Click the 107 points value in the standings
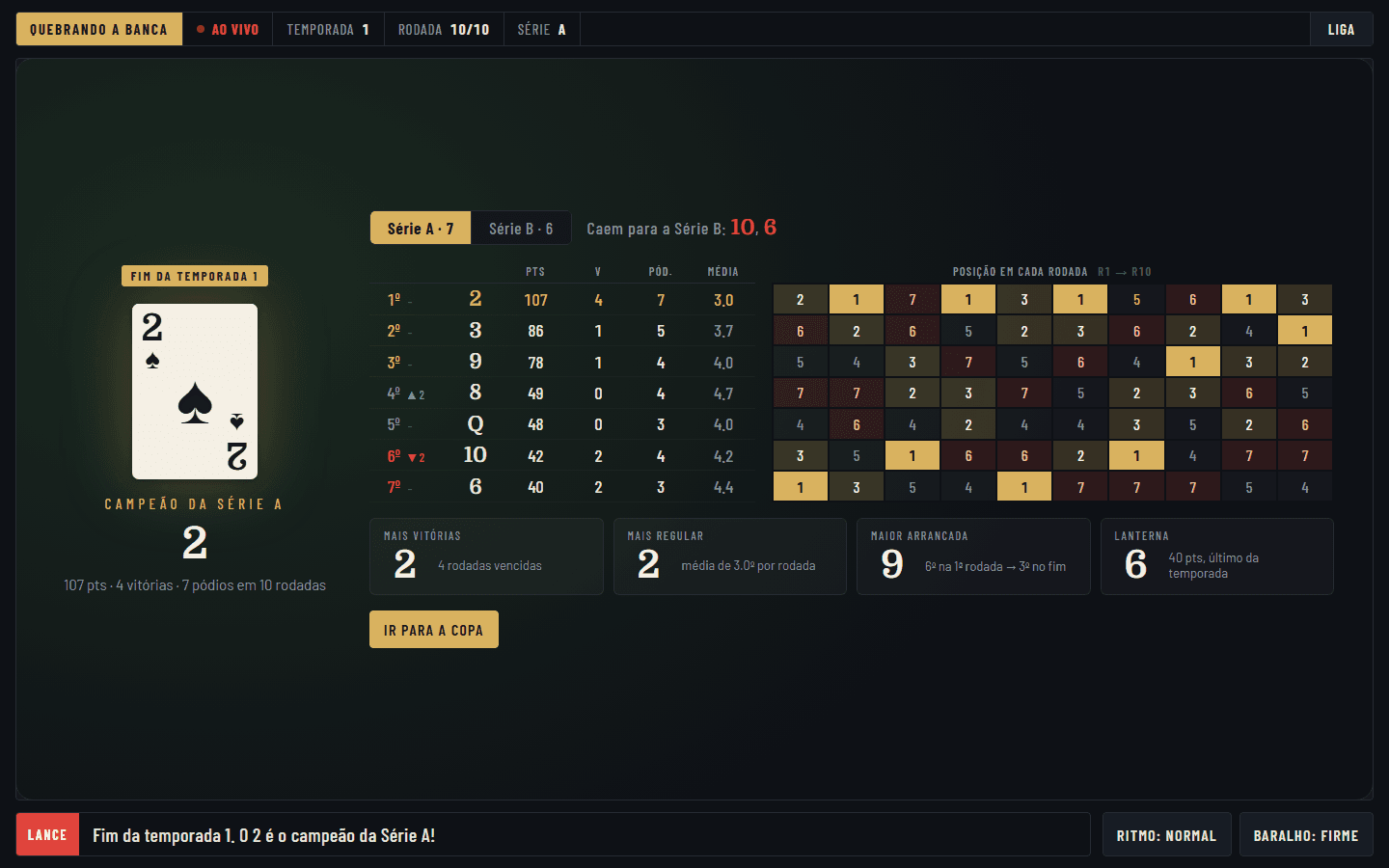The image size is (1389, 868). tap(535, 300)
